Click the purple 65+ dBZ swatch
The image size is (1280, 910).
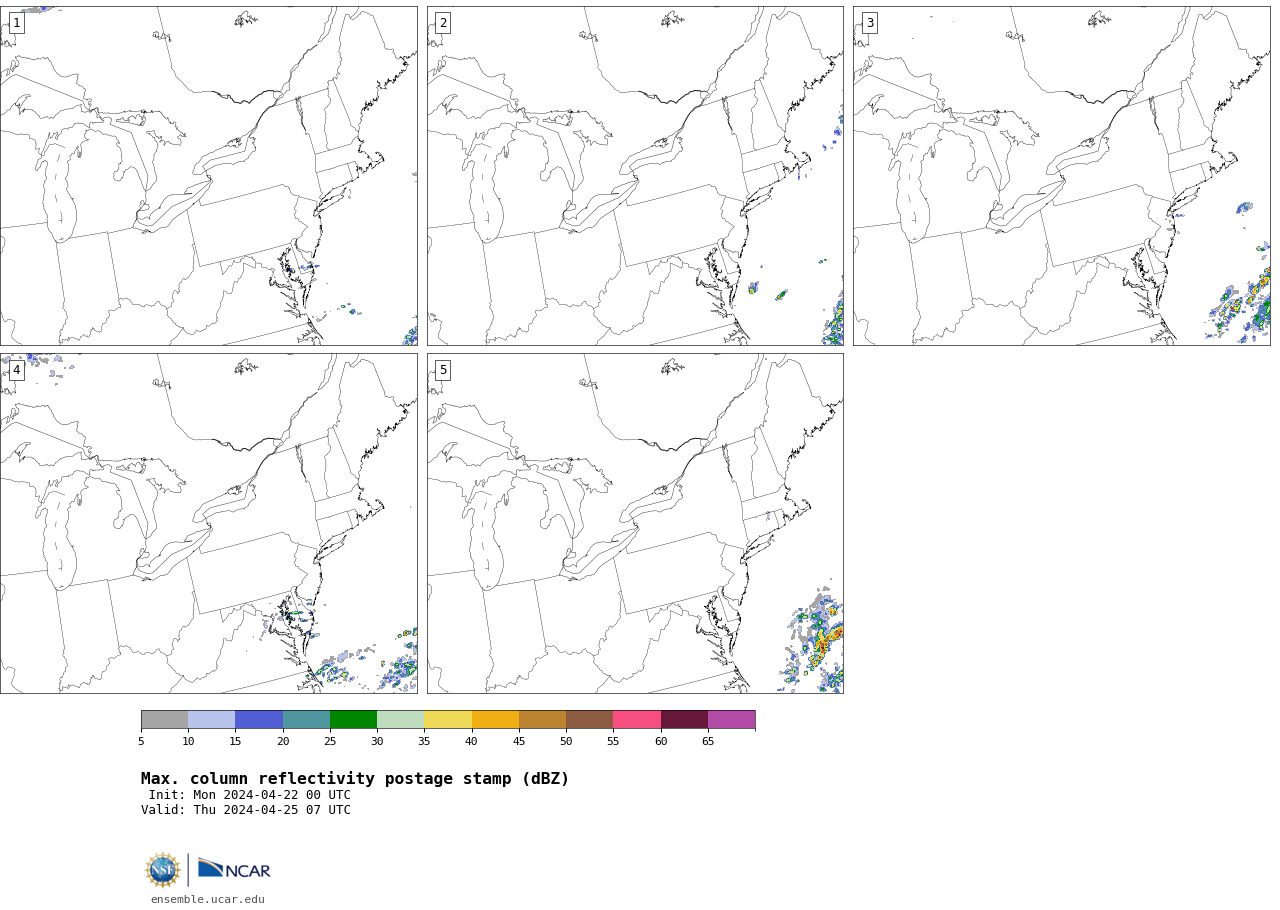(x=731, y=720)
